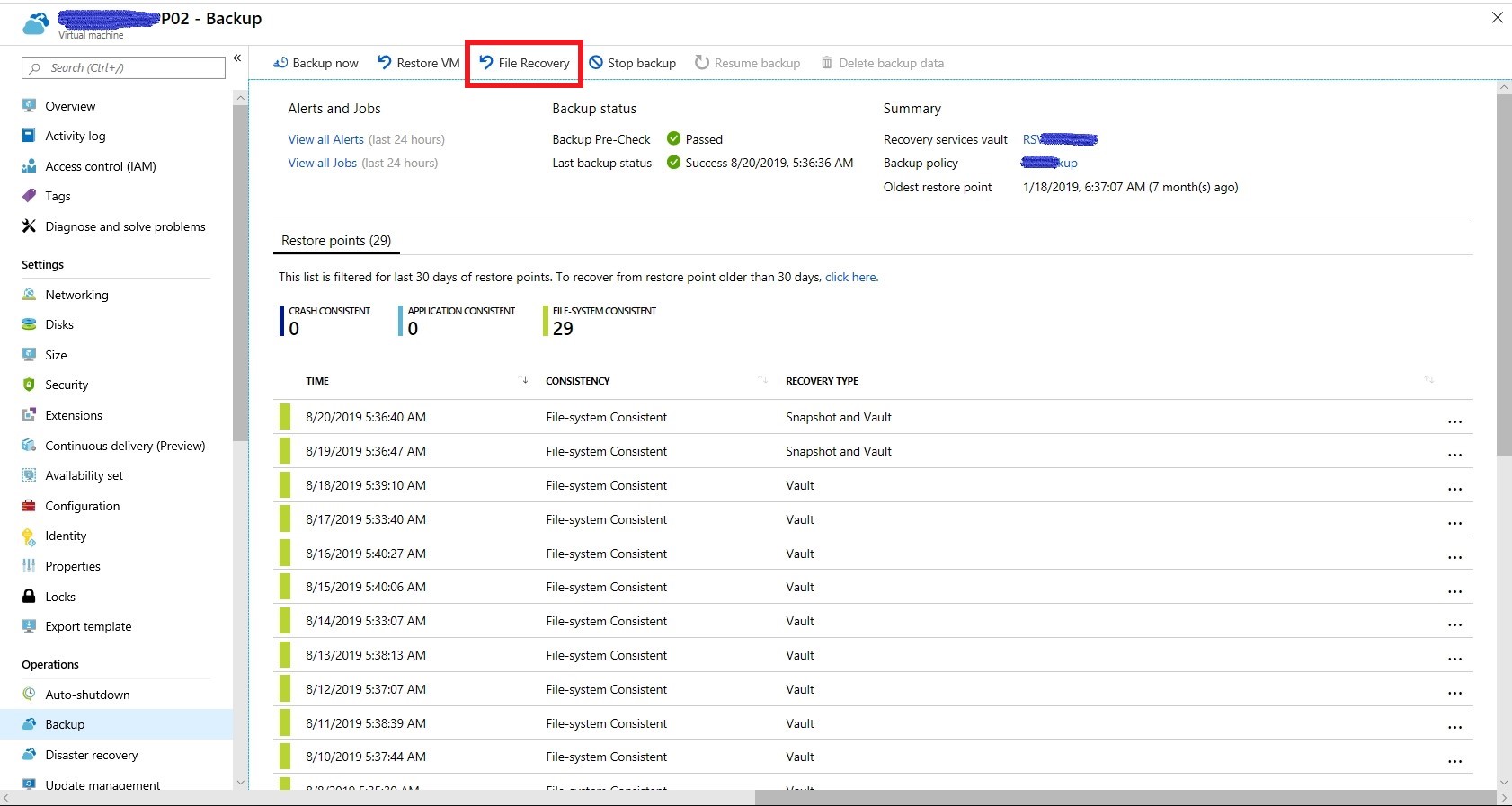Open File Recovery from the toolbar
This screenshot has height=806, width=1512.
(524, 63)
